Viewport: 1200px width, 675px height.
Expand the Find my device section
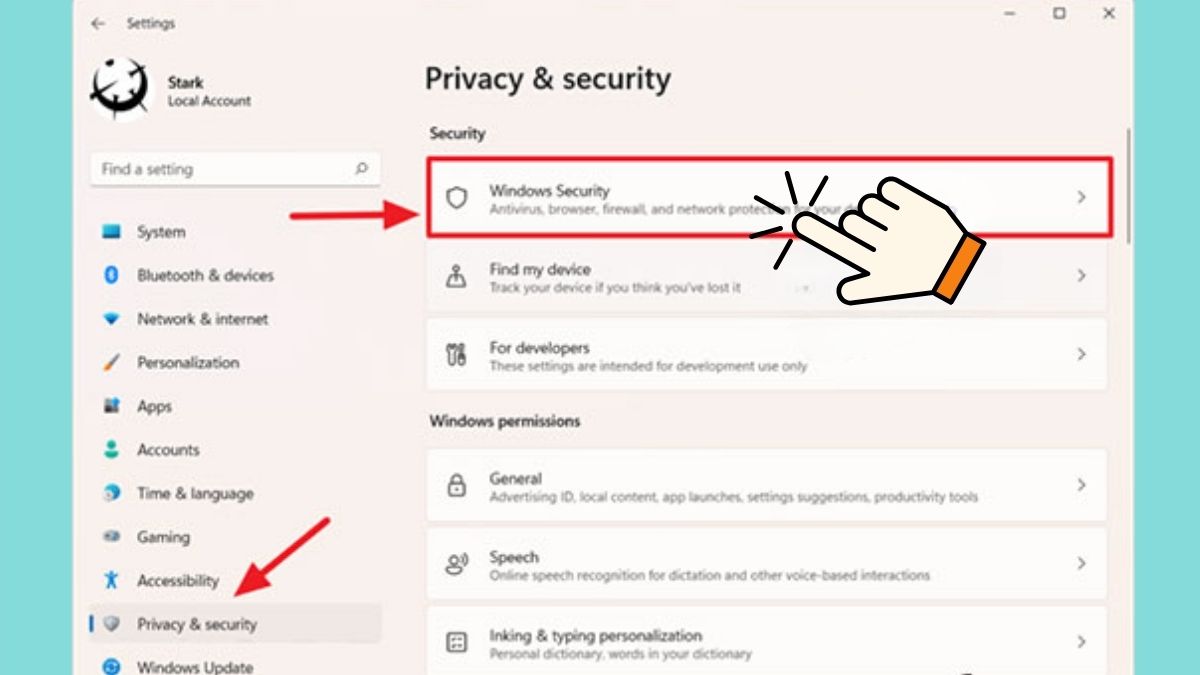tap(1081, 275)
